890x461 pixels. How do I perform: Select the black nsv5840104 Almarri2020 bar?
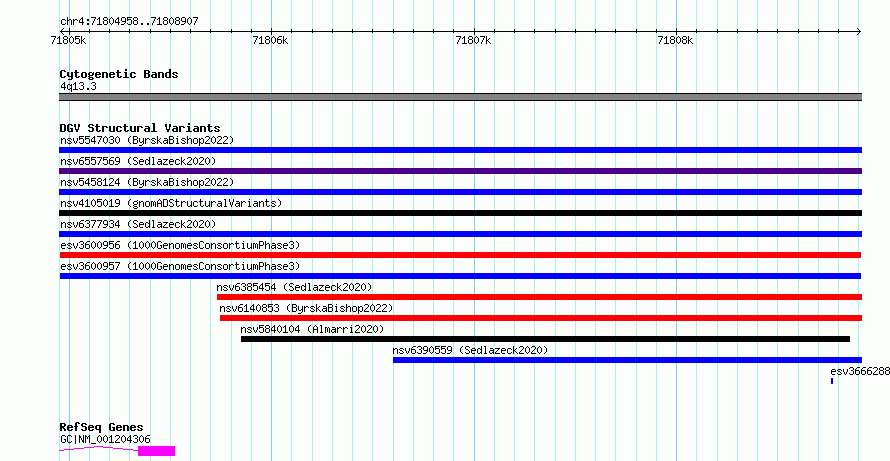click(x=545, y=339)
